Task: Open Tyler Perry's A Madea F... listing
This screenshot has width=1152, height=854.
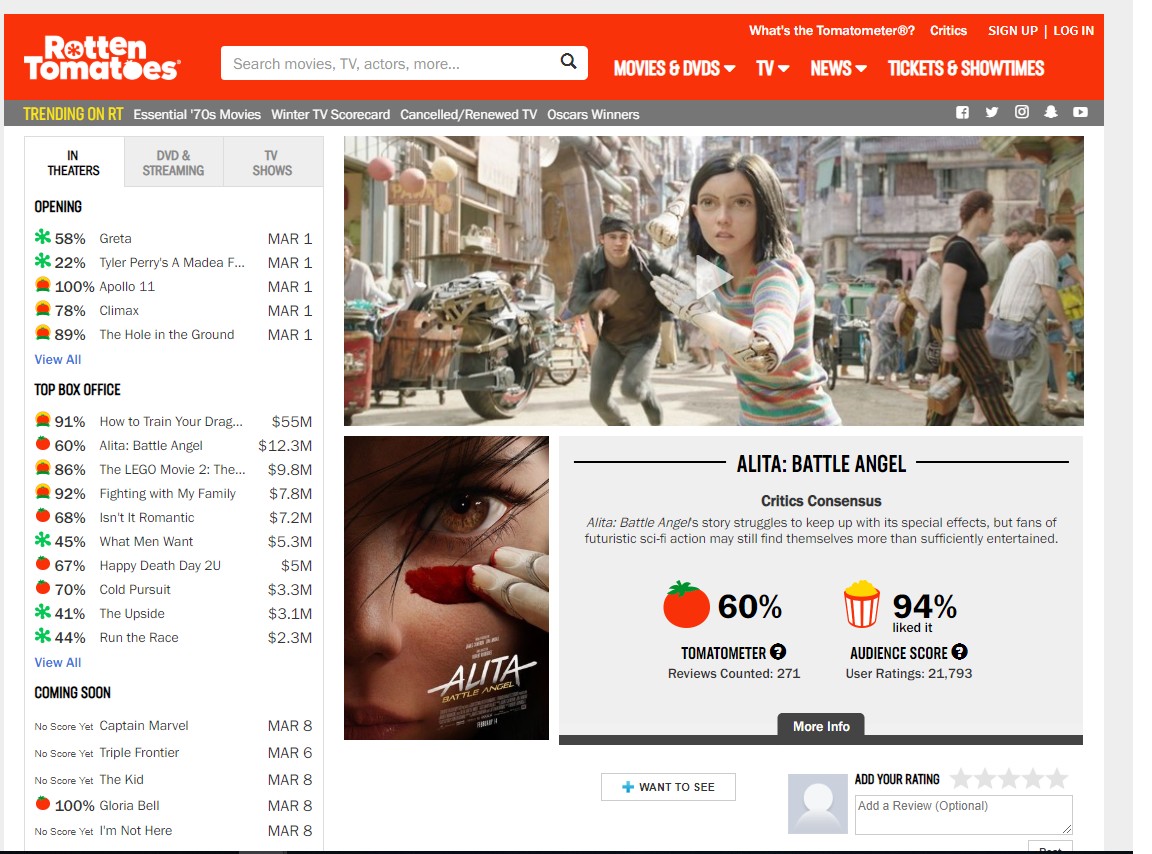Action: pos(172,262)
